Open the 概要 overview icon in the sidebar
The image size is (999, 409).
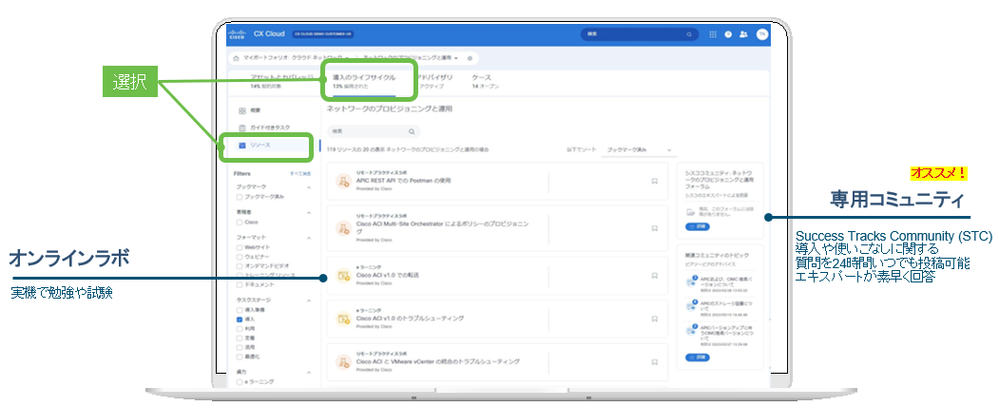[x=242, y=110]
